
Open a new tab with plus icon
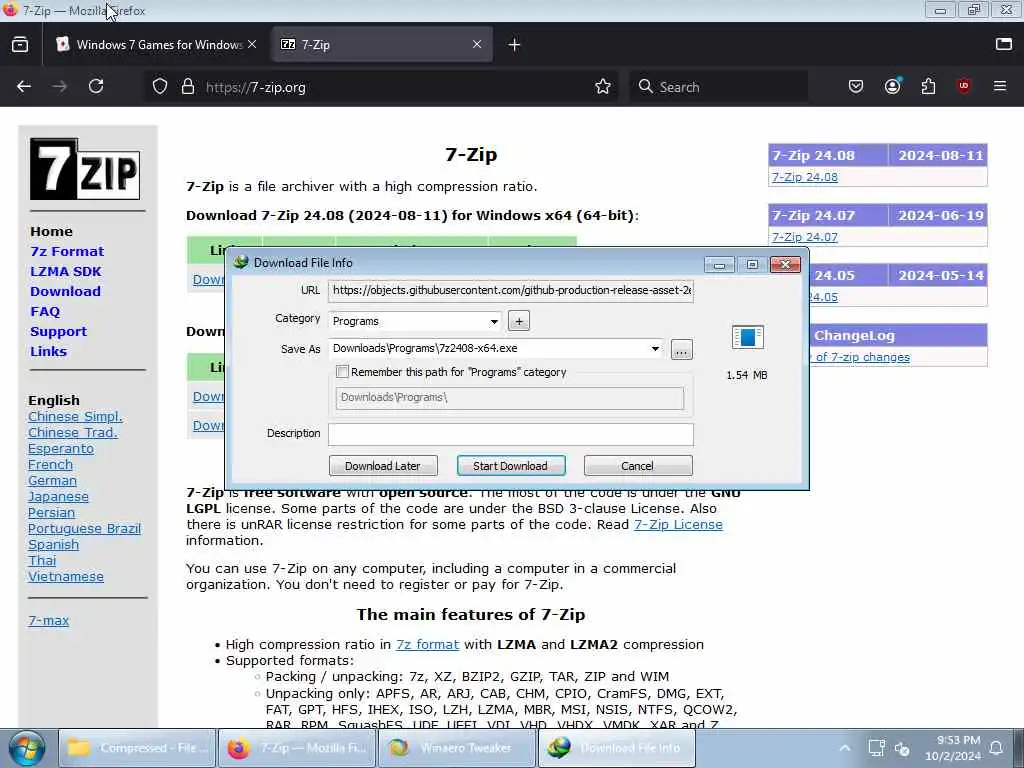515,44
